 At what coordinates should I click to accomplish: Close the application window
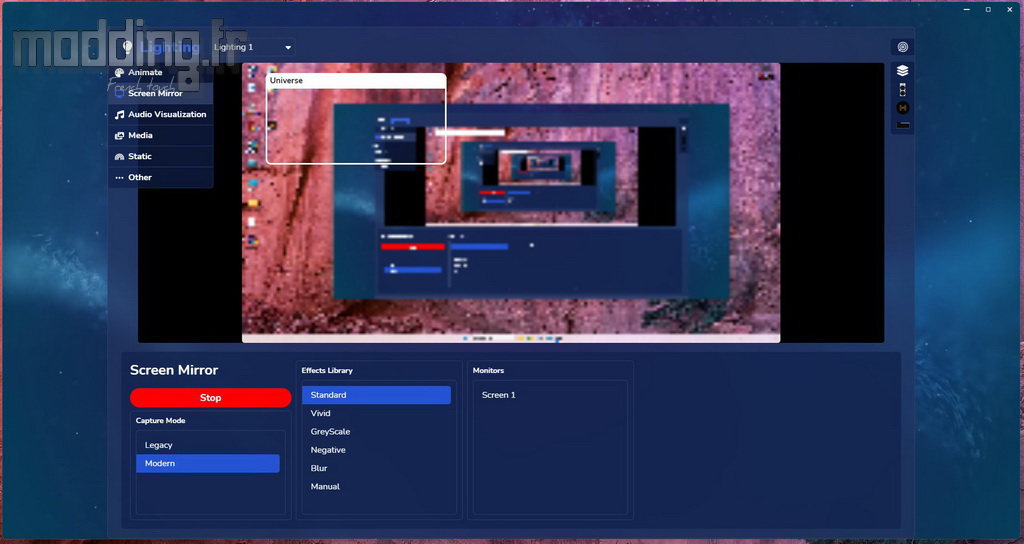tap(1010, 9)
